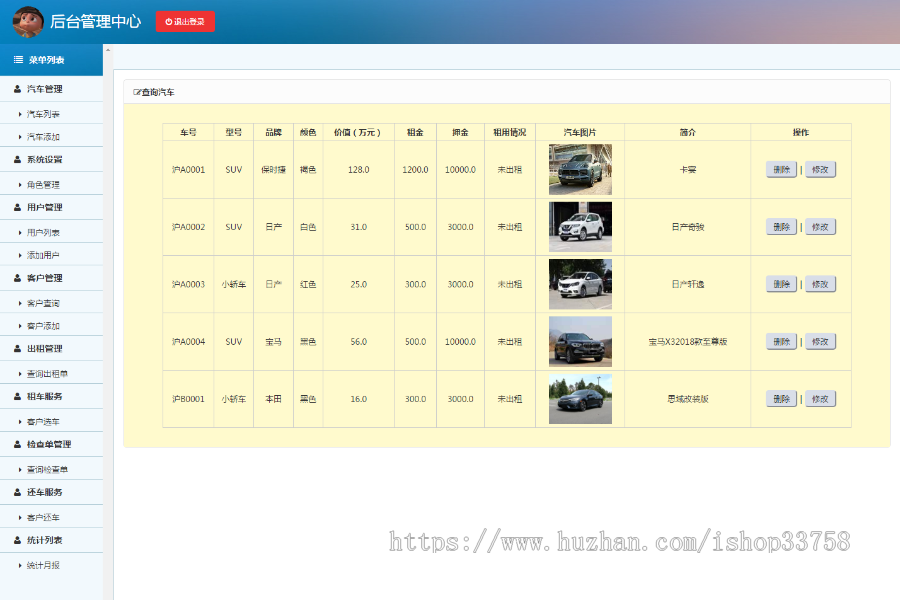Click the 租车服务 sidebar icon
This screenshot has width=900, height=600.
point(18,396)
